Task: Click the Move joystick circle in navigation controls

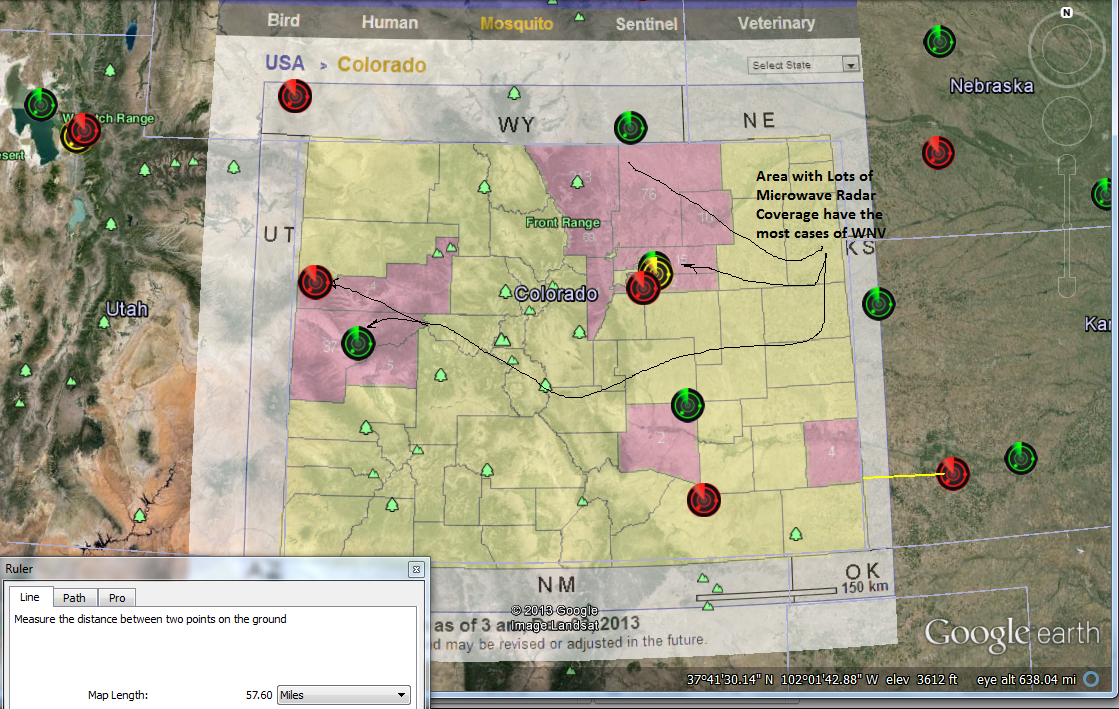Action: tap(1066, 120)
